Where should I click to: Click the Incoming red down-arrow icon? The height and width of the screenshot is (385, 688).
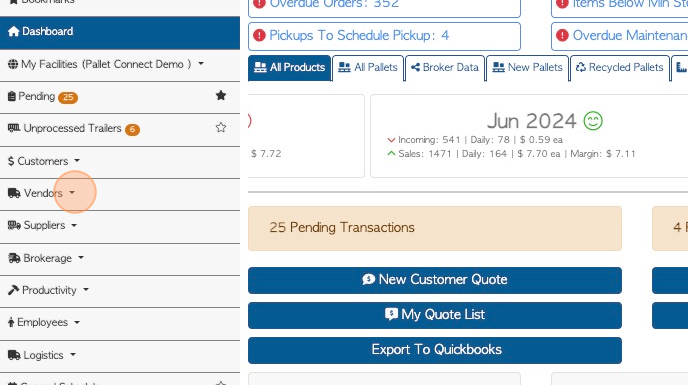(x=391, y=140)
